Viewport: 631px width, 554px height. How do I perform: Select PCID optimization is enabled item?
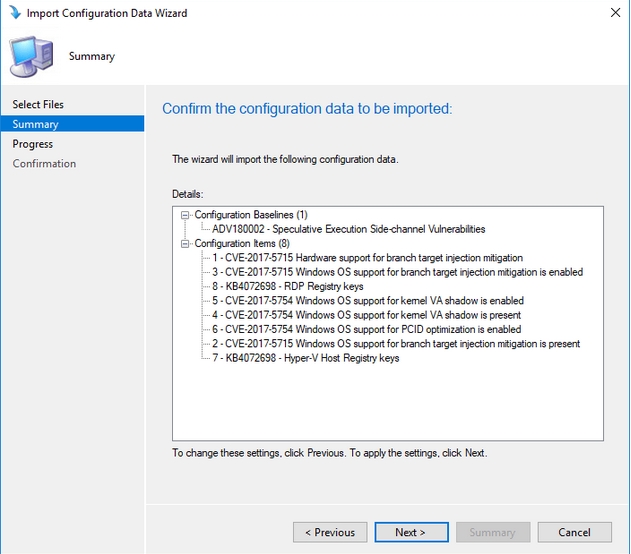tap(366, 329)
